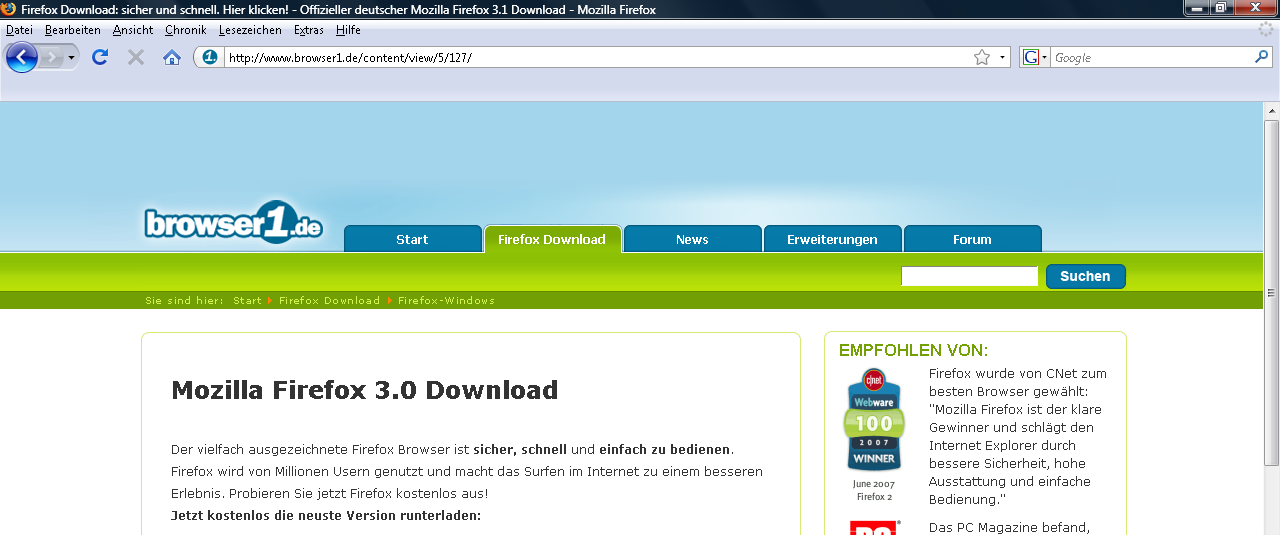The image size is (1280, 535).
Task: Open the Ansicht menu
Action: pyautogui.click(x=133, y=30)
